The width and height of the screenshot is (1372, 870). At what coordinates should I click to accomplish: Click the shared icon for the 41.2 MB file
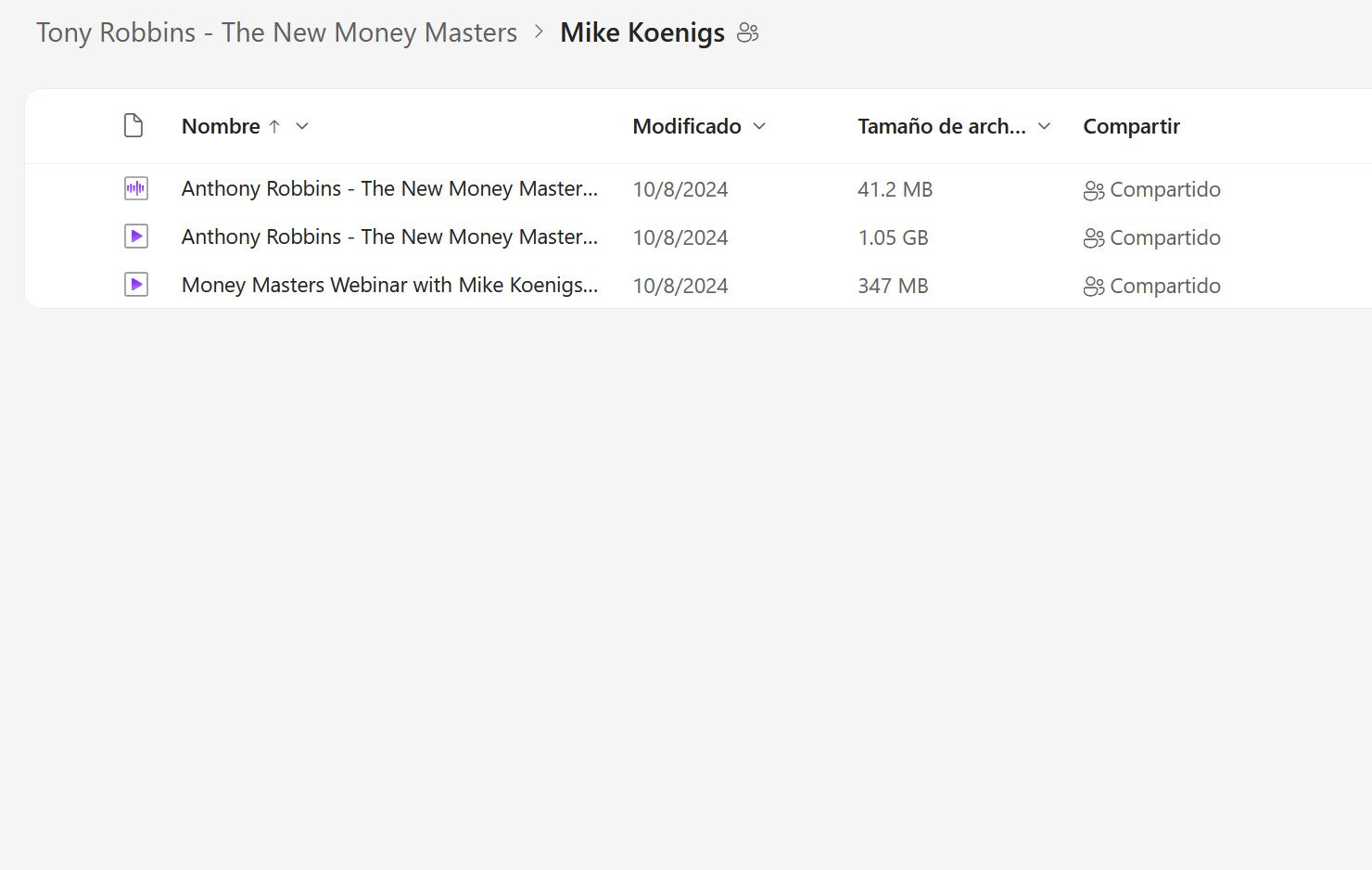[x=1093, y=190]
